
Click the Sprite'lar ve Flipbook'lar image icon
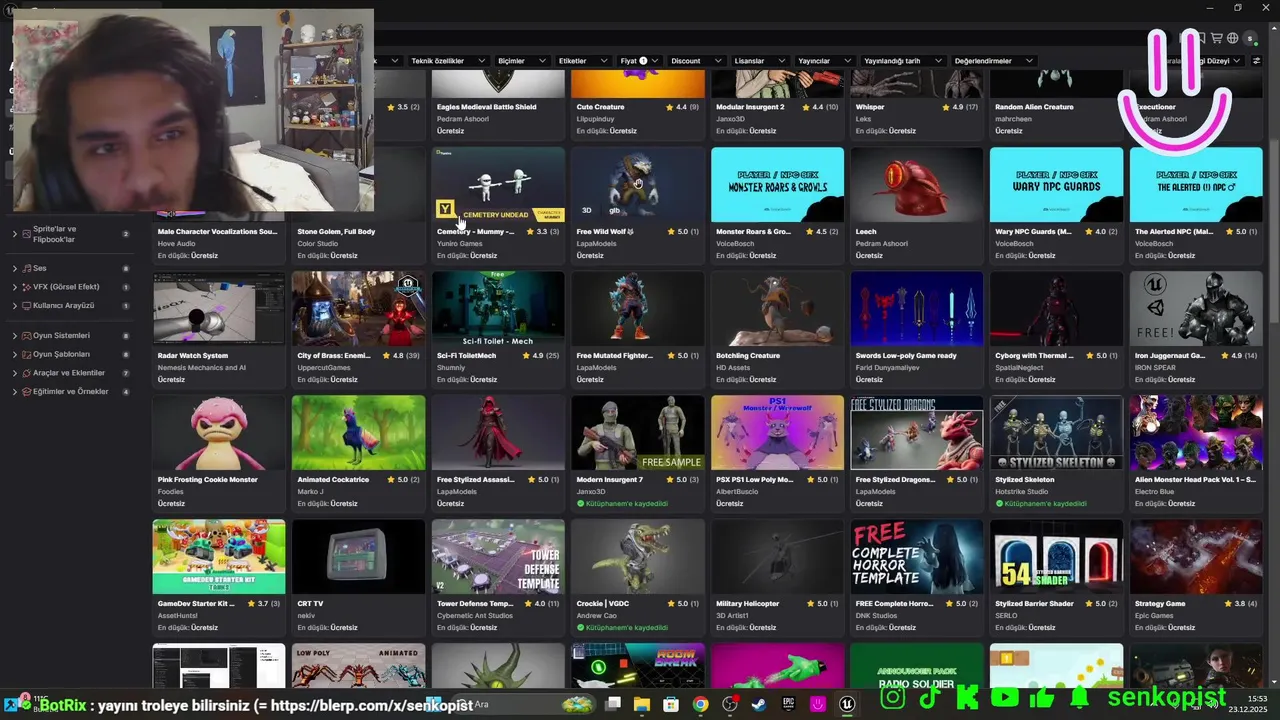tap(25, 234)
